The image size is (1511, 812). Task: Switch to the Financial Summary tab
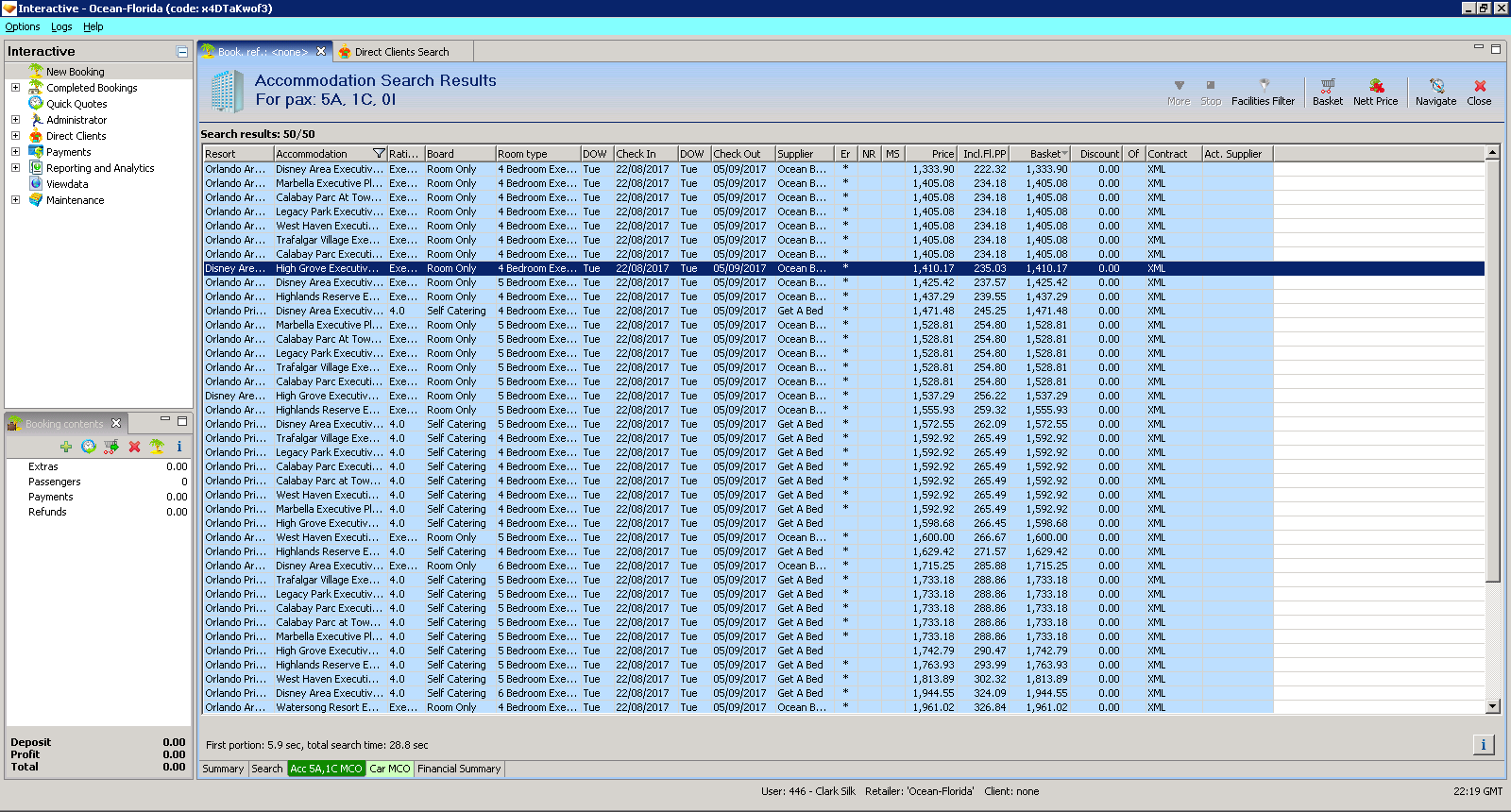click(459, 769)
